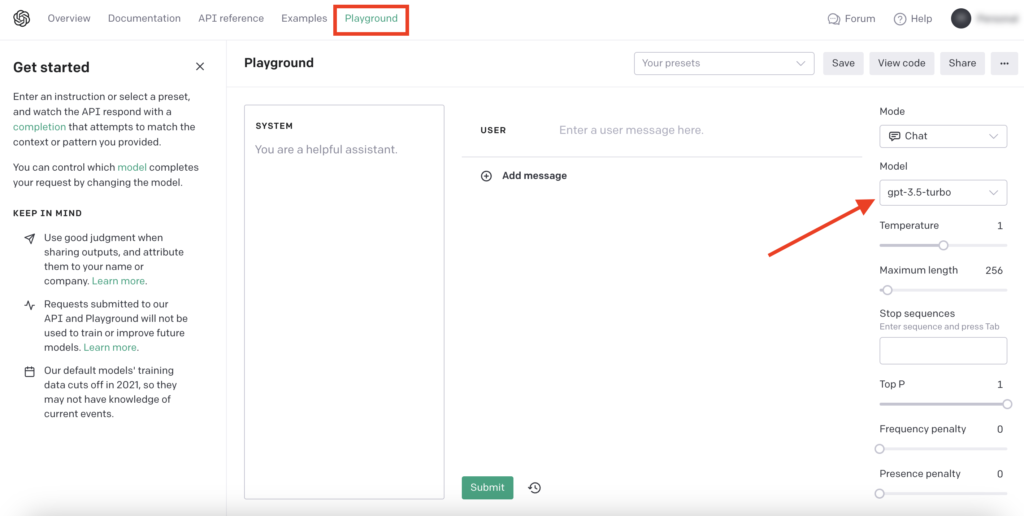Viewport: 1024px width, 516px height.
Task: Click the USER role label
Action: tap(493, 130)
